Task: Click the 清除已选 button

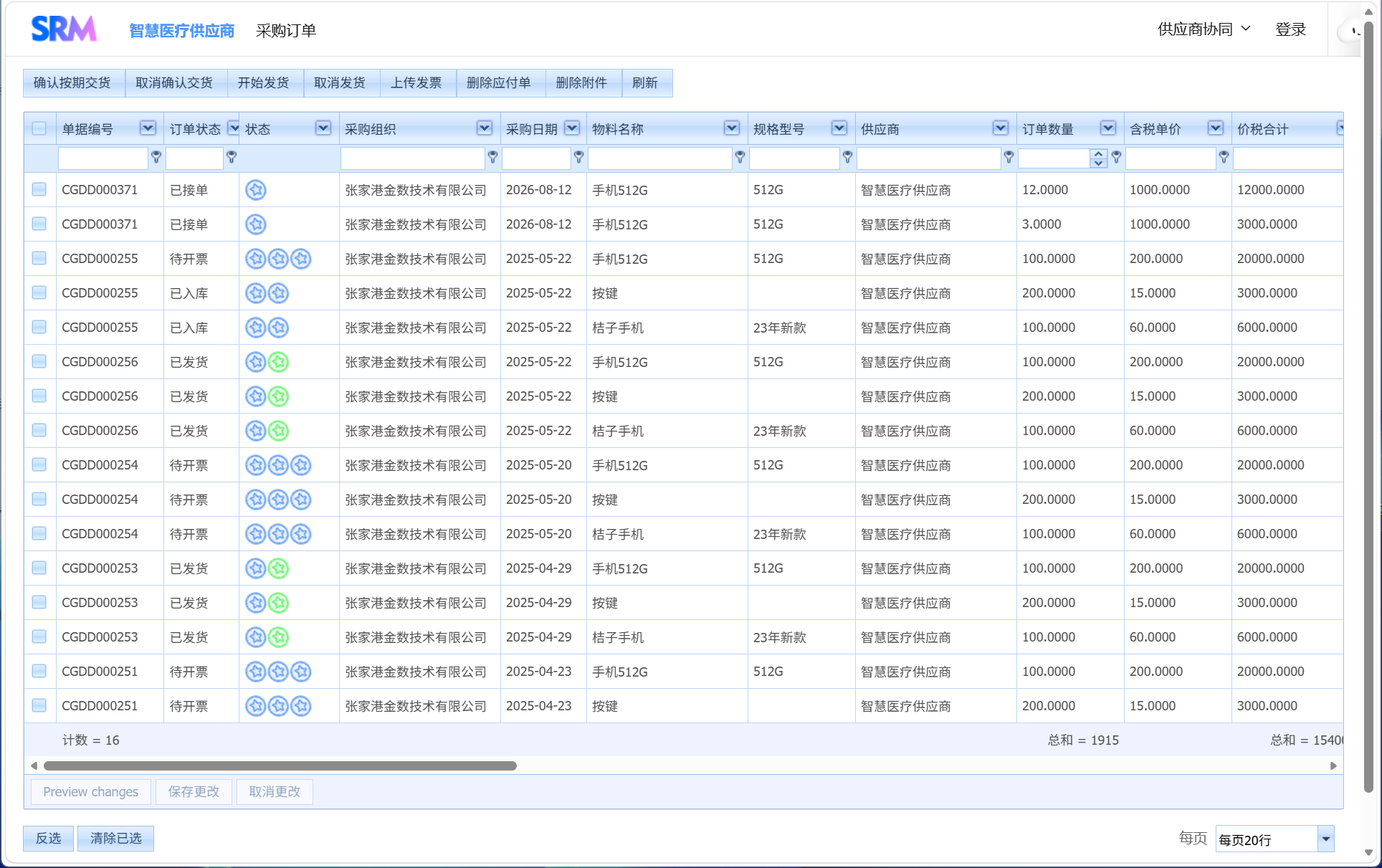Action: [x=116, y=839]
